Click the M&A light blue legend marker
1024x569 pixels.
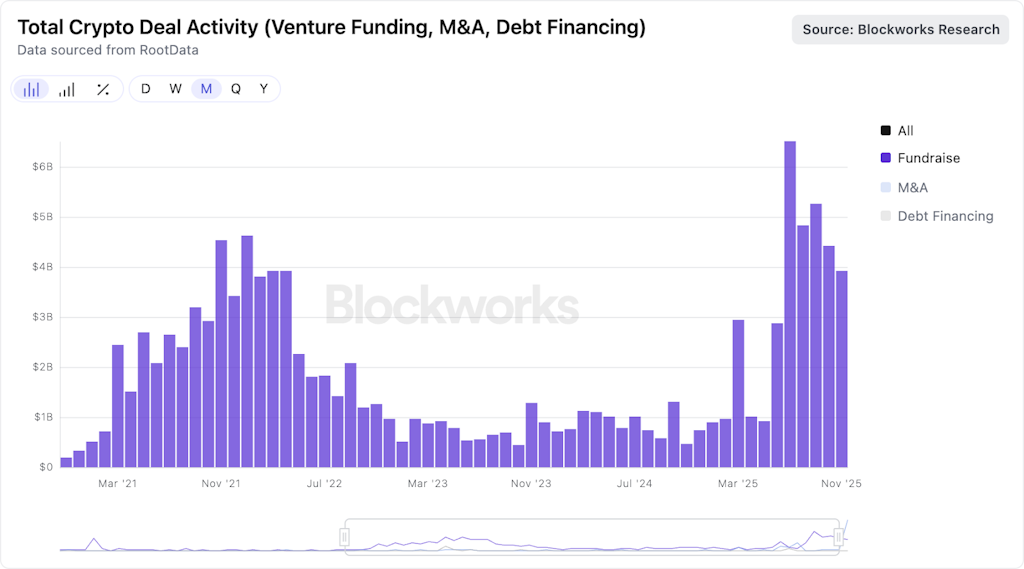coord(886,187)
